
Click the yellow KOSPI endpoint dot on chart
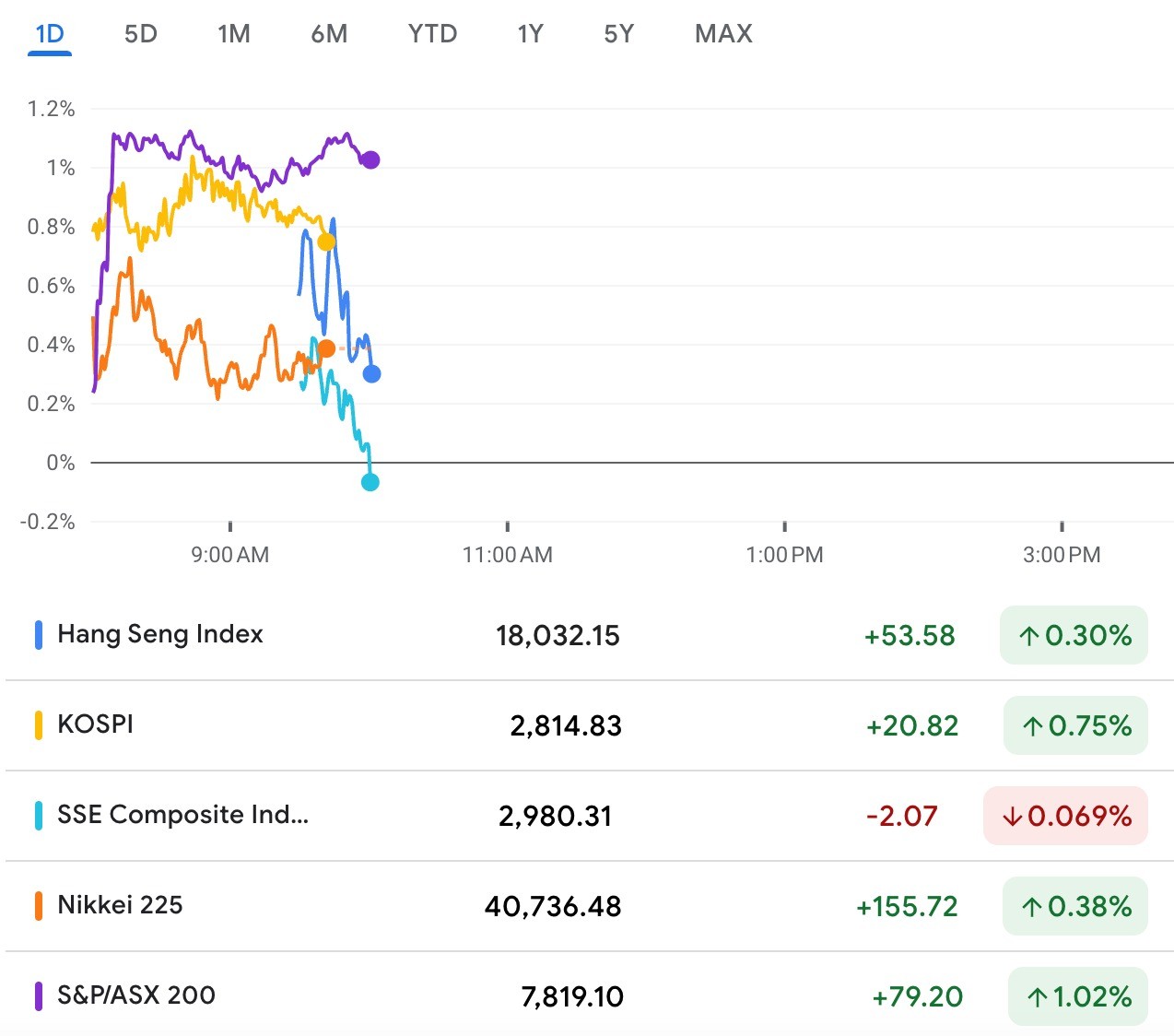(326, 242)
